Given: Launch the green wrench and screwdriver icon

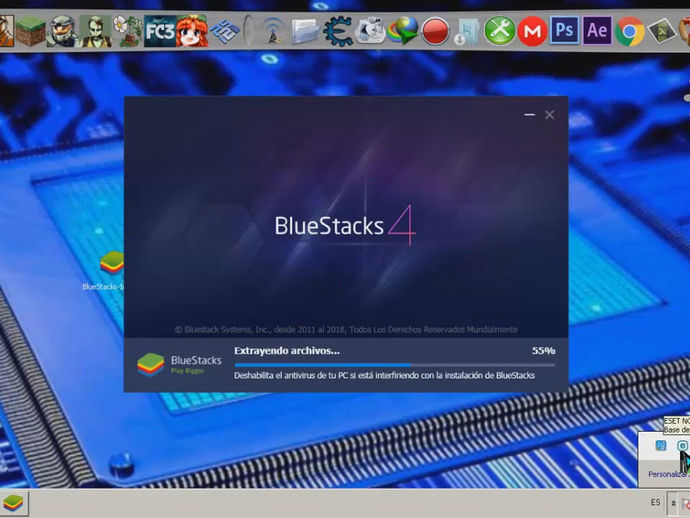Looking at the screenshot, I should pyautogui.click(x=499, y=31).
